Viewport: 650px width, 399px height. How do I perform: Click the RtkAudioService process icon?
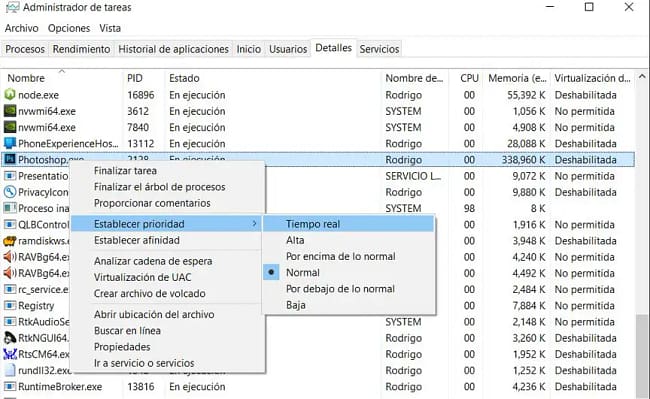pyautogui.click(x=10, y=322)
